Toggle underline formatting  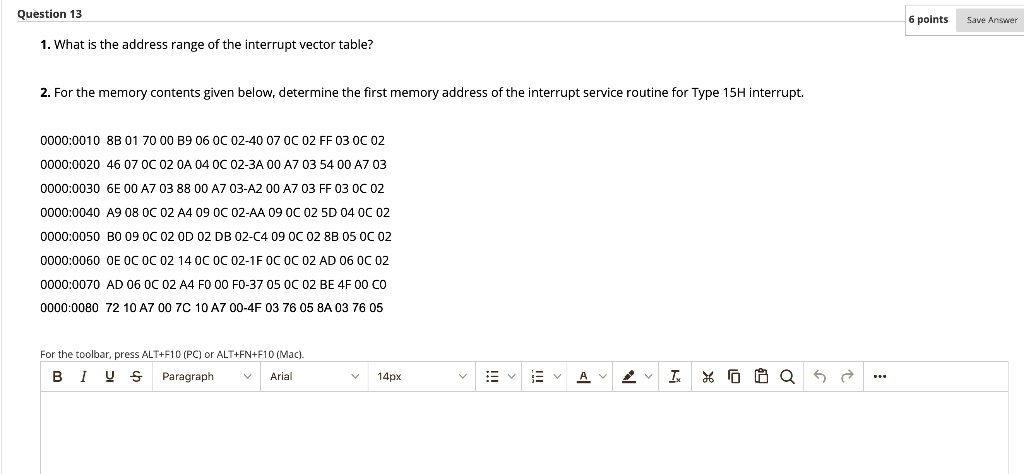pyautogui.click(x=109, y=377)
